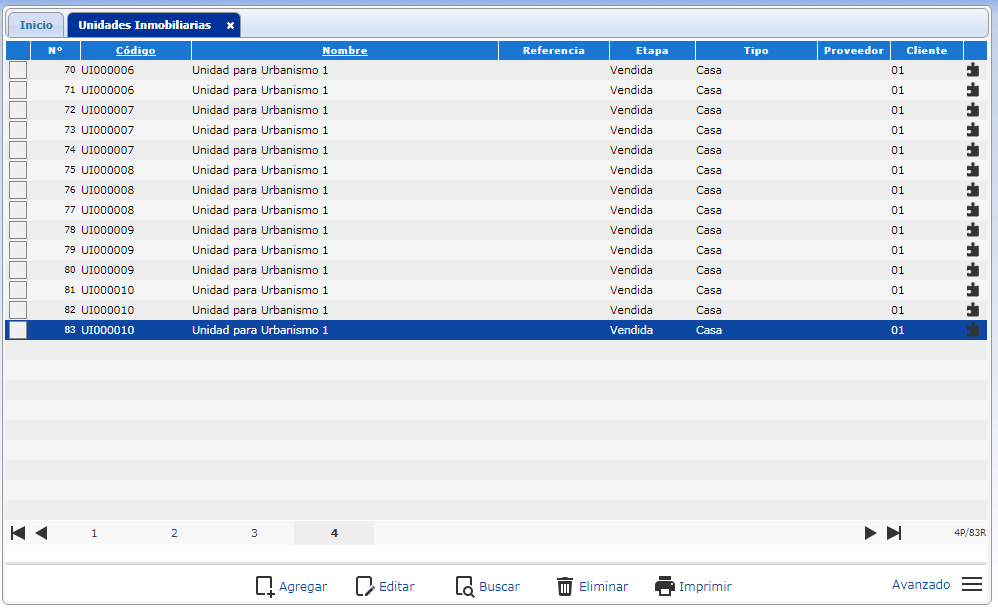Tick the checkbox for row 70
The height and width of the screenshot is (612, 998).
pos(18,70)
